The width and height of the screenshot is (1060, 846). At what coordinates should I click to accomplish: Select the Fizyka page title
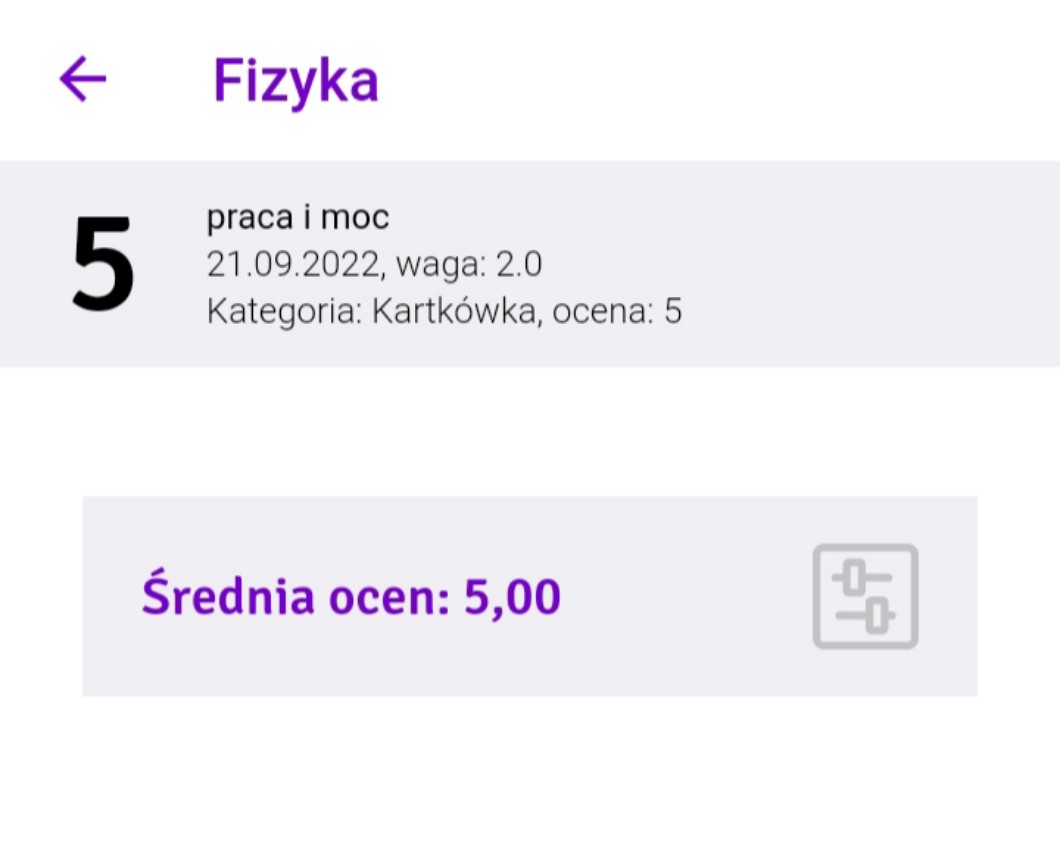[296, 80]
